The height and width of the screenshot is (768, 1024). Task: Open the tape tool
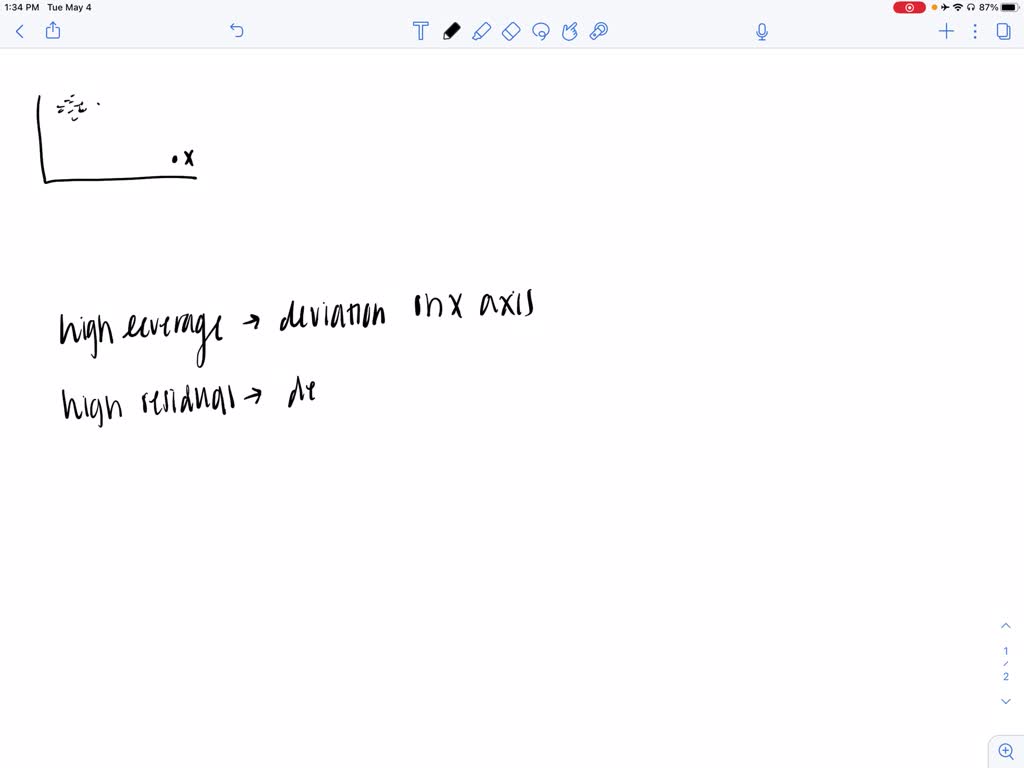pos(599,31)
